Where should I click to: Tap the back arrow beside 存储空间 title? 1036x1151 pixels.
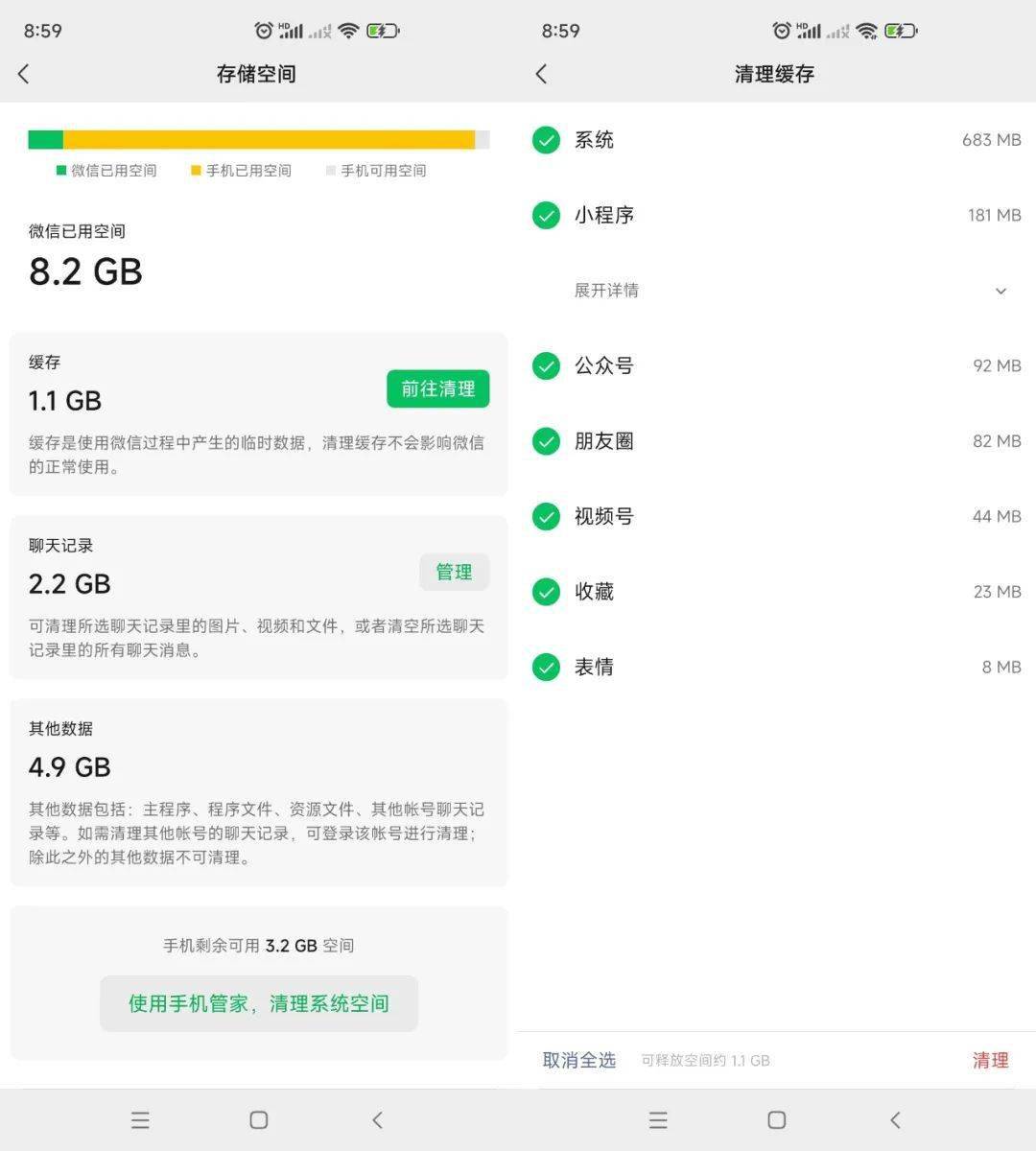click(24, 74)
